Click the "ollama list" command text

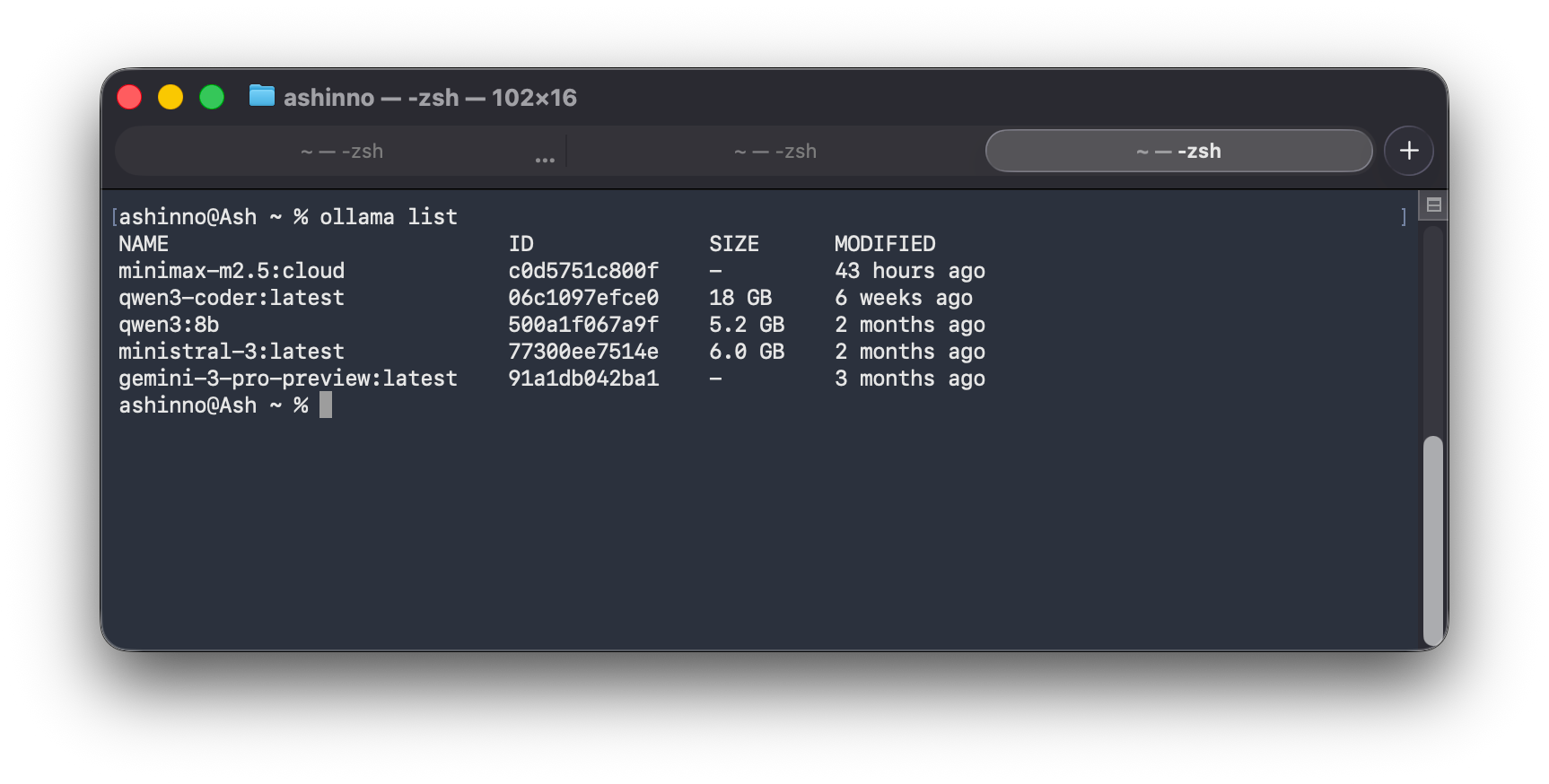[x=389, y=217]
